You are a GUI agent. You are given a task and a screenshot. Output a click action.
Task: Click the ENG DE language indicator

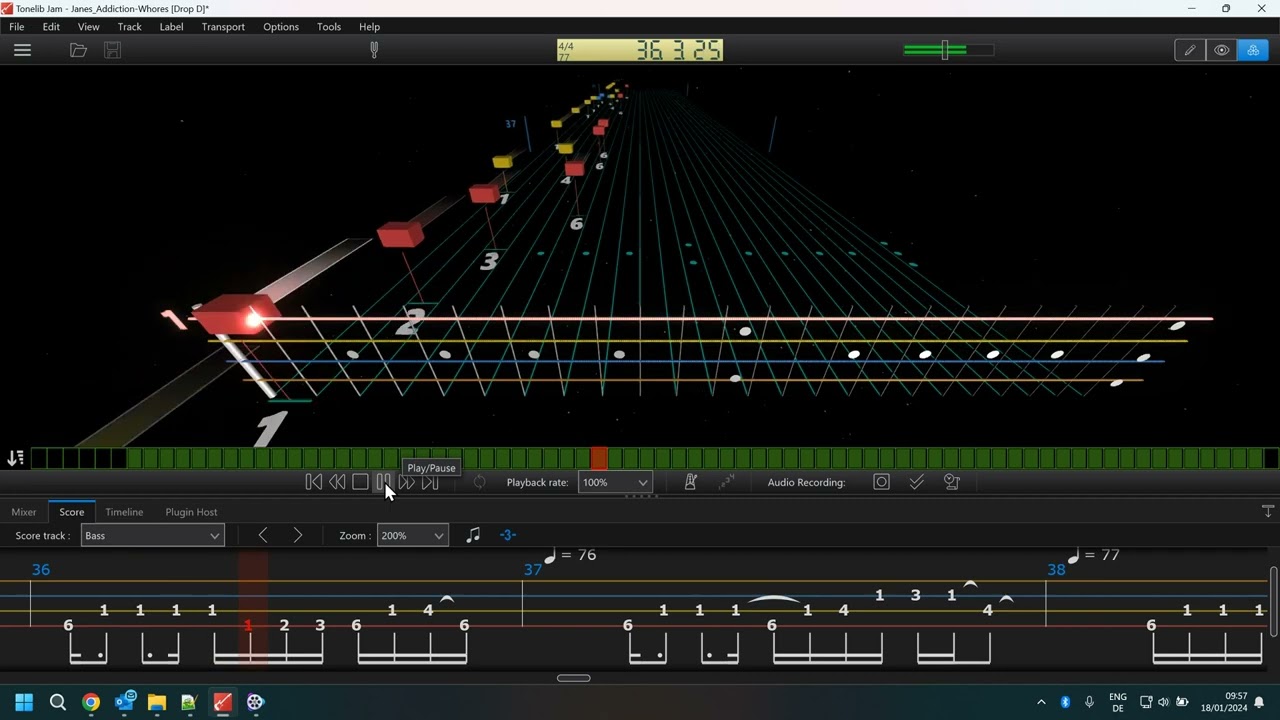1118,702
